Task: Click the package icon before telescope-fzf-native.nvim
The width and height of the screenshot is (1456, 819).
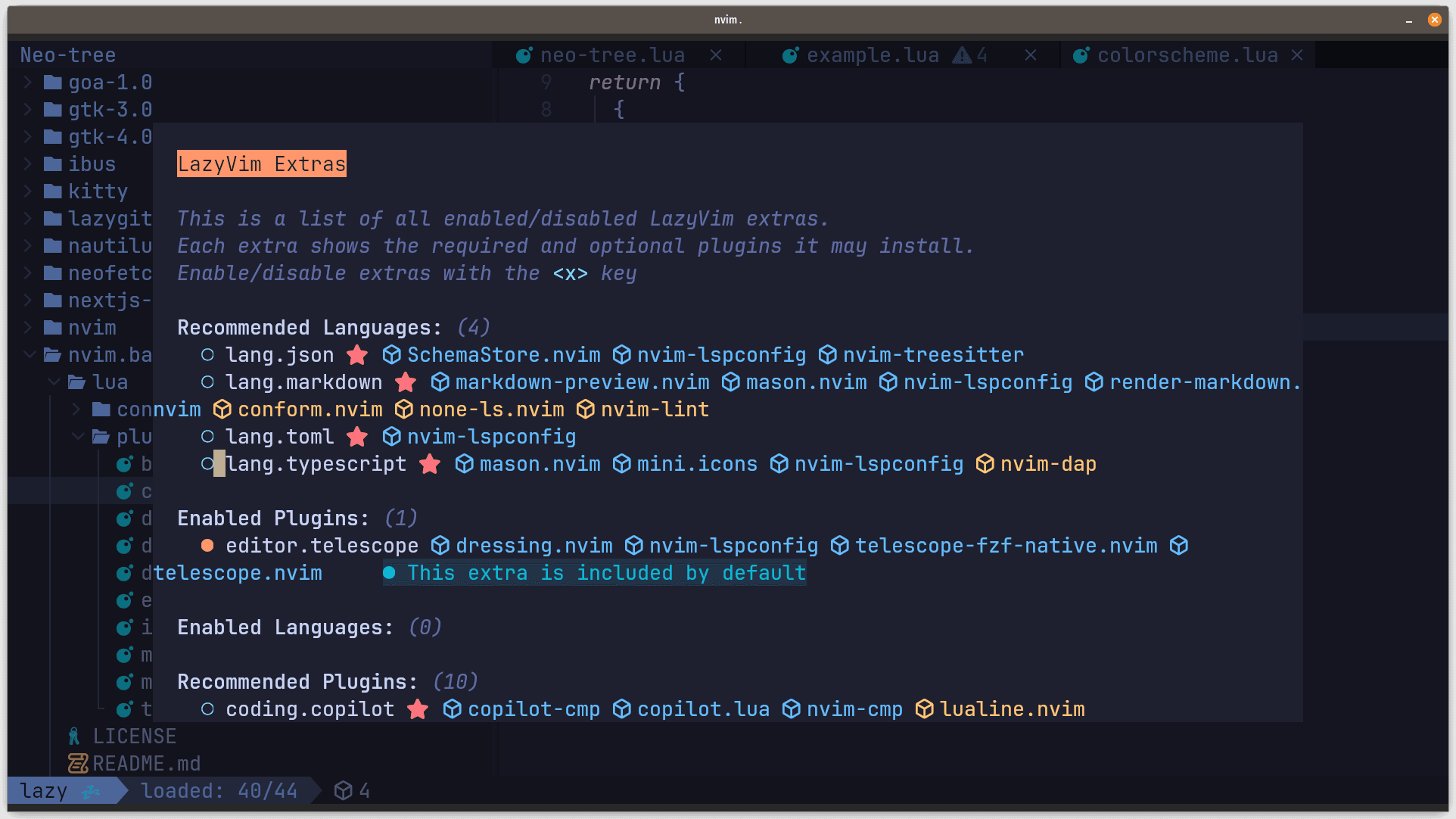Action: pos(839,546)
